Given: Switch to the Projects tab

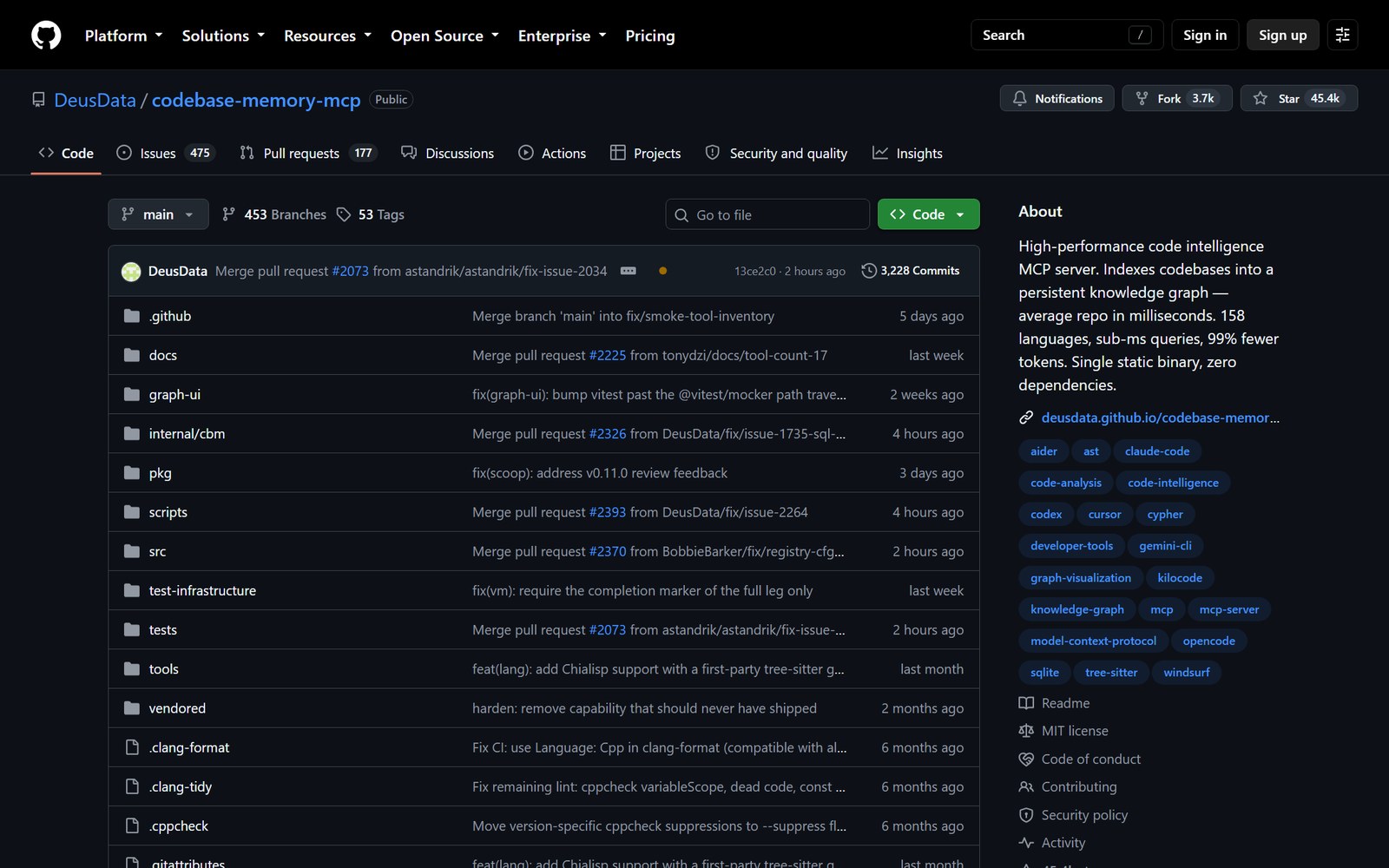Looking at the screenshot, I should tap(645, 153).
